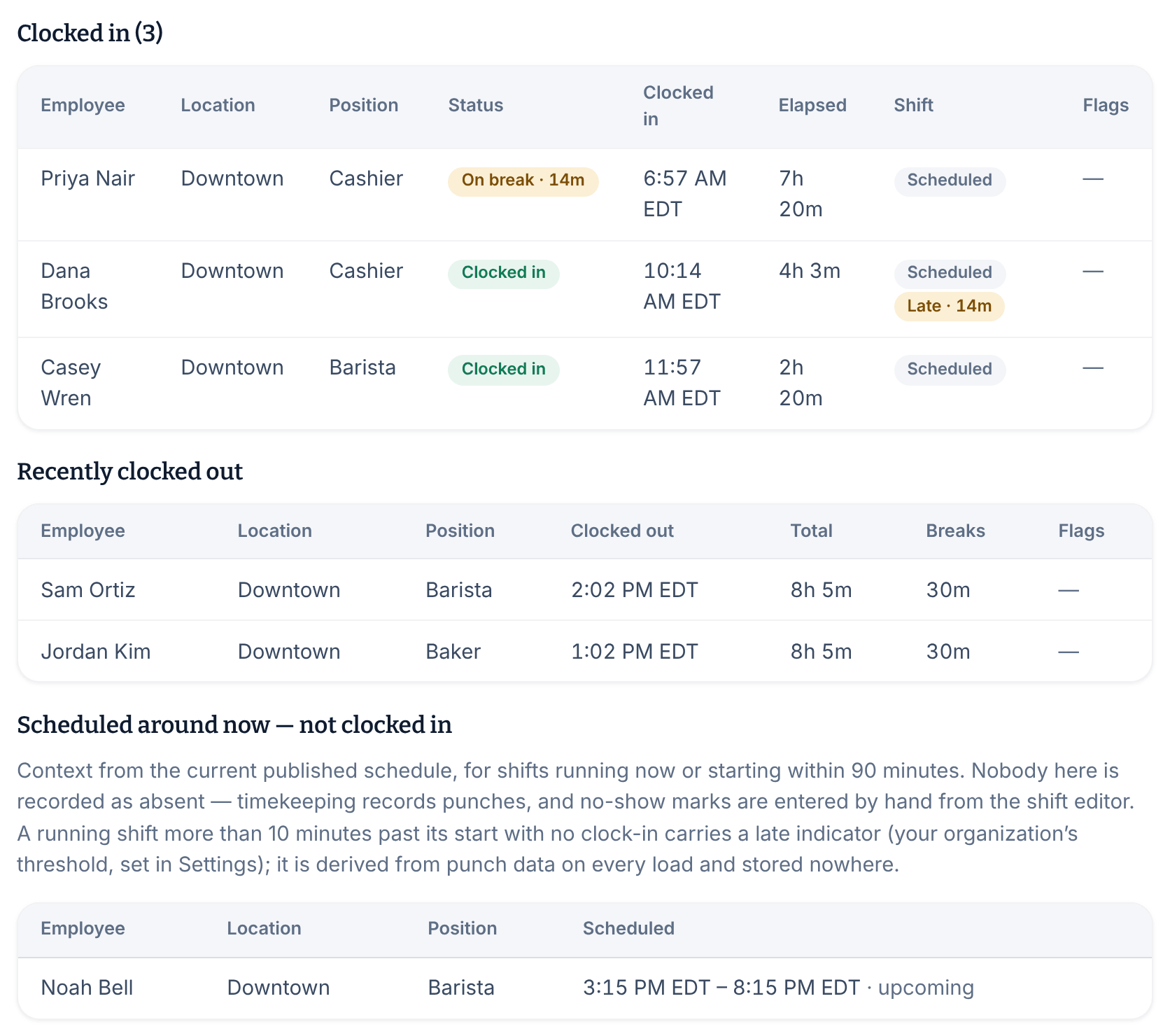
Task: Click the Elapsed column header
Action: 812,105
